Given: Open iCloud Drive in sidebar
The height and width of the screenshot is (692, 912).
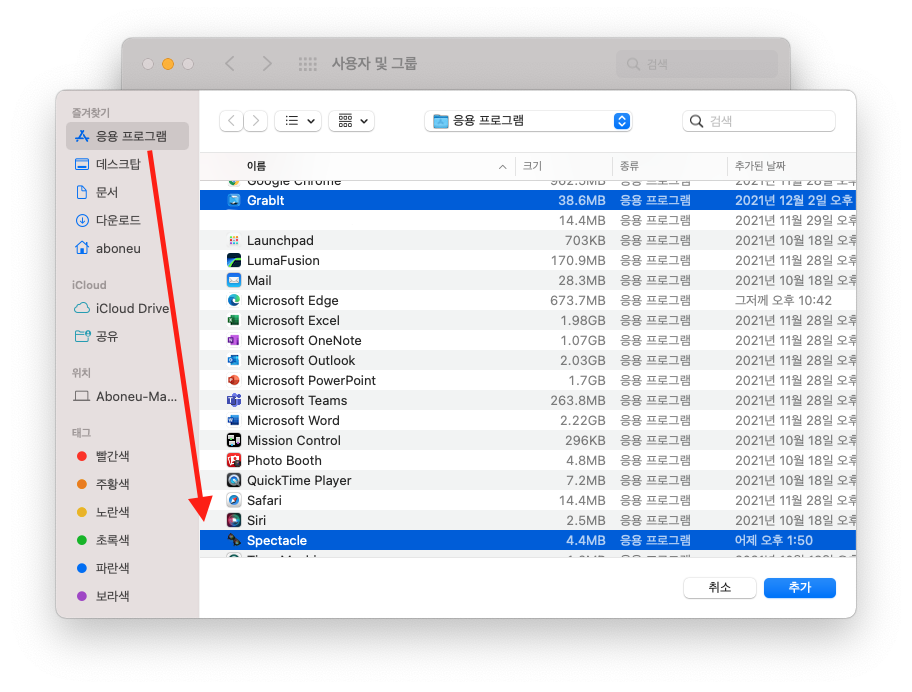Looking at the screenshot, I should 122,308.
